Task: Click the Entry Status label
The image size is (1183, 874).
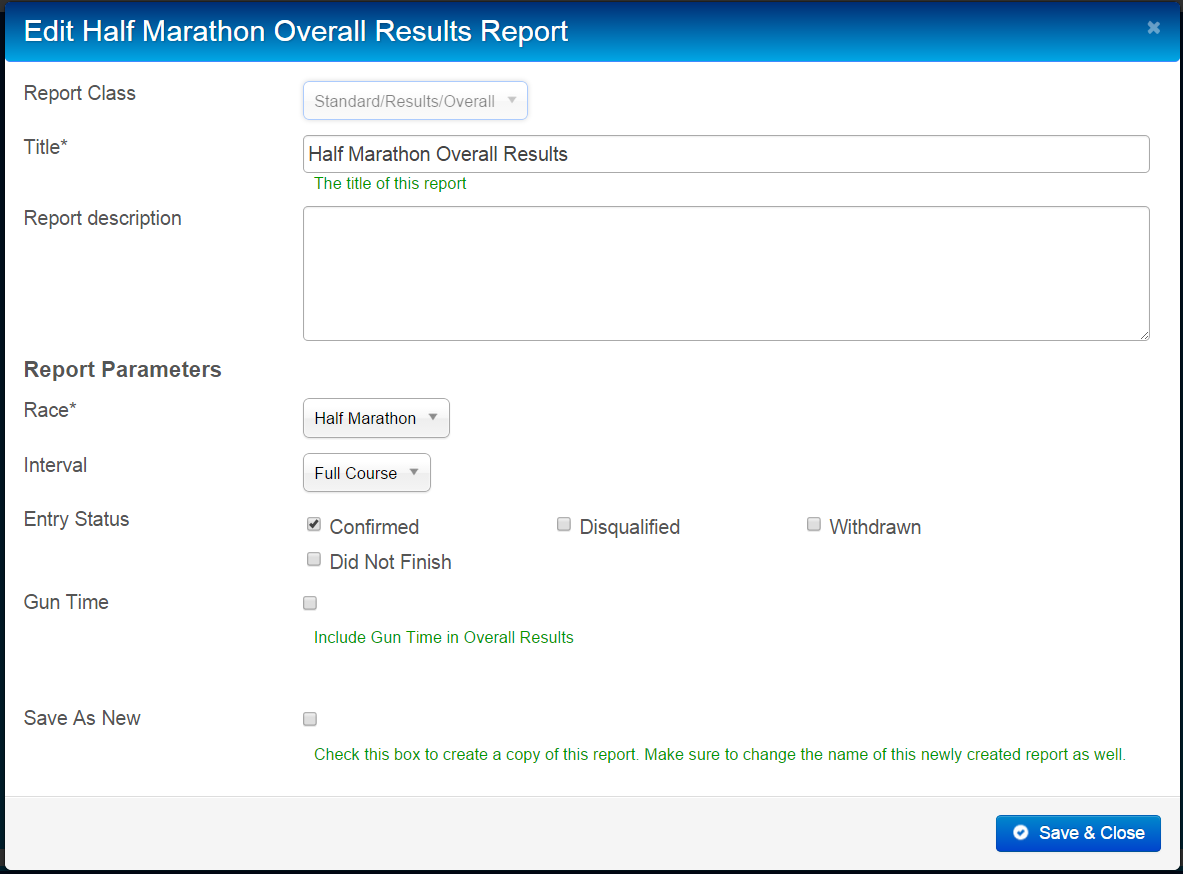Action: 76,519
